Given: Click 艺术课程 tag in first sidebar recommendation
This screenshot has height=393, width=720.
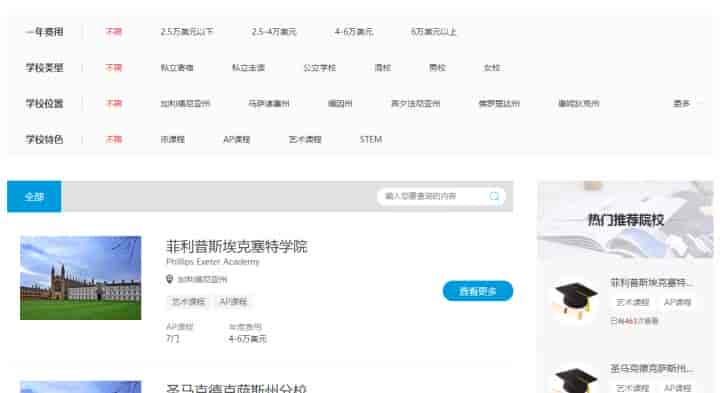Looking at the screenshot, I should tap(632, 302).
